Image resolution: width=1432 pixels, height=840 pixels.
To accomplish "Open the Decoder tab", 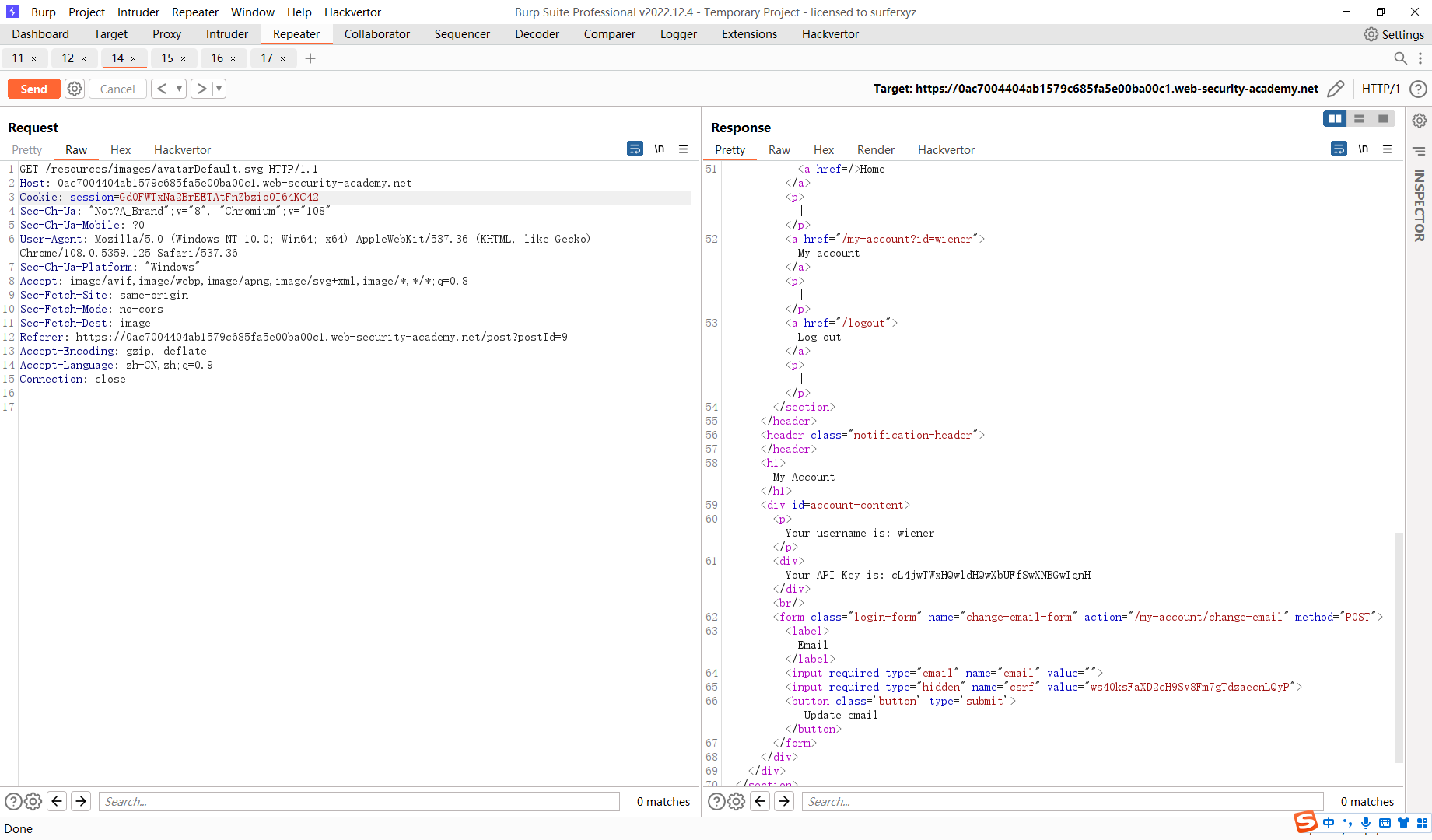I will (x=537, y=34).
